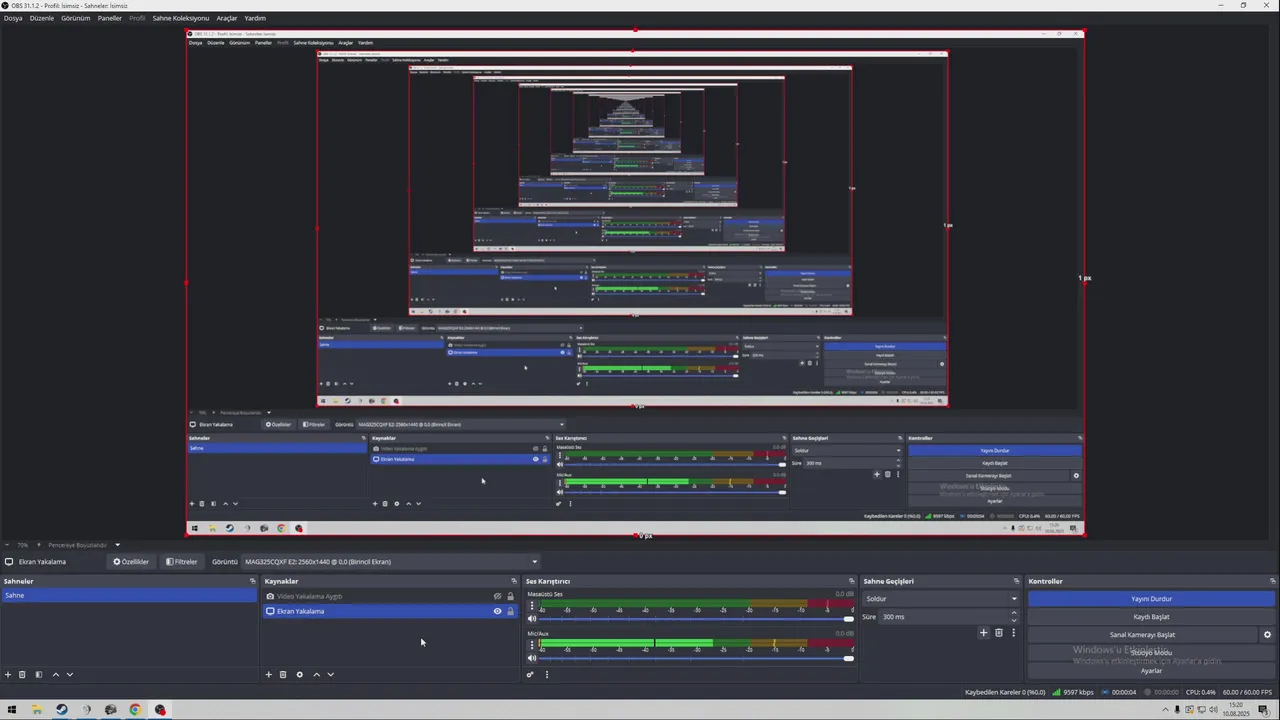Decrease Süre duration with down arrow

1014,620
